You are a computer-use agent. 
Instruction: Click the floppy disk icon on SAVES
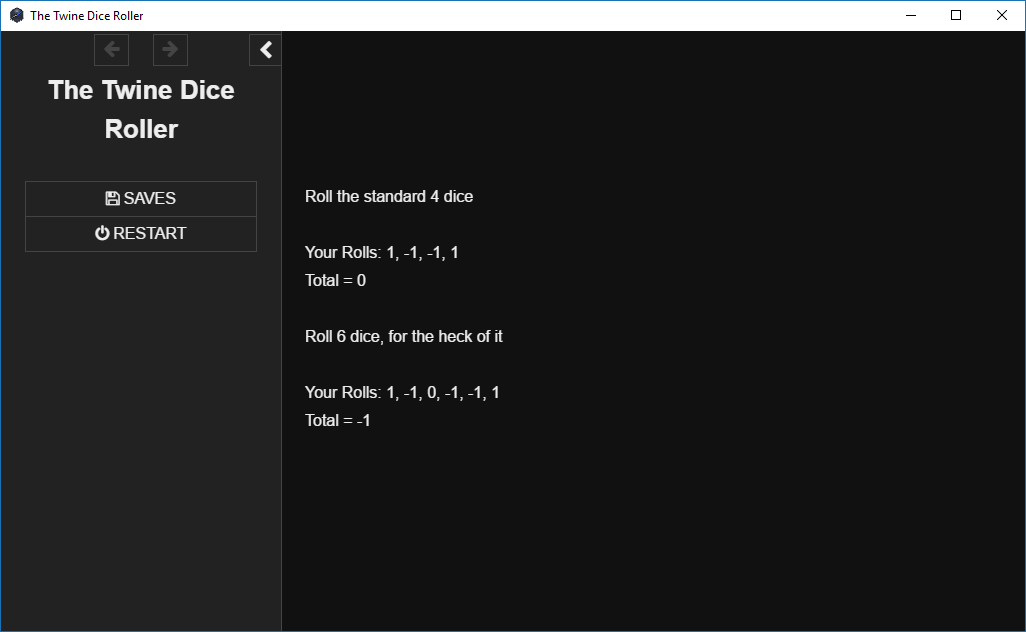112,198
